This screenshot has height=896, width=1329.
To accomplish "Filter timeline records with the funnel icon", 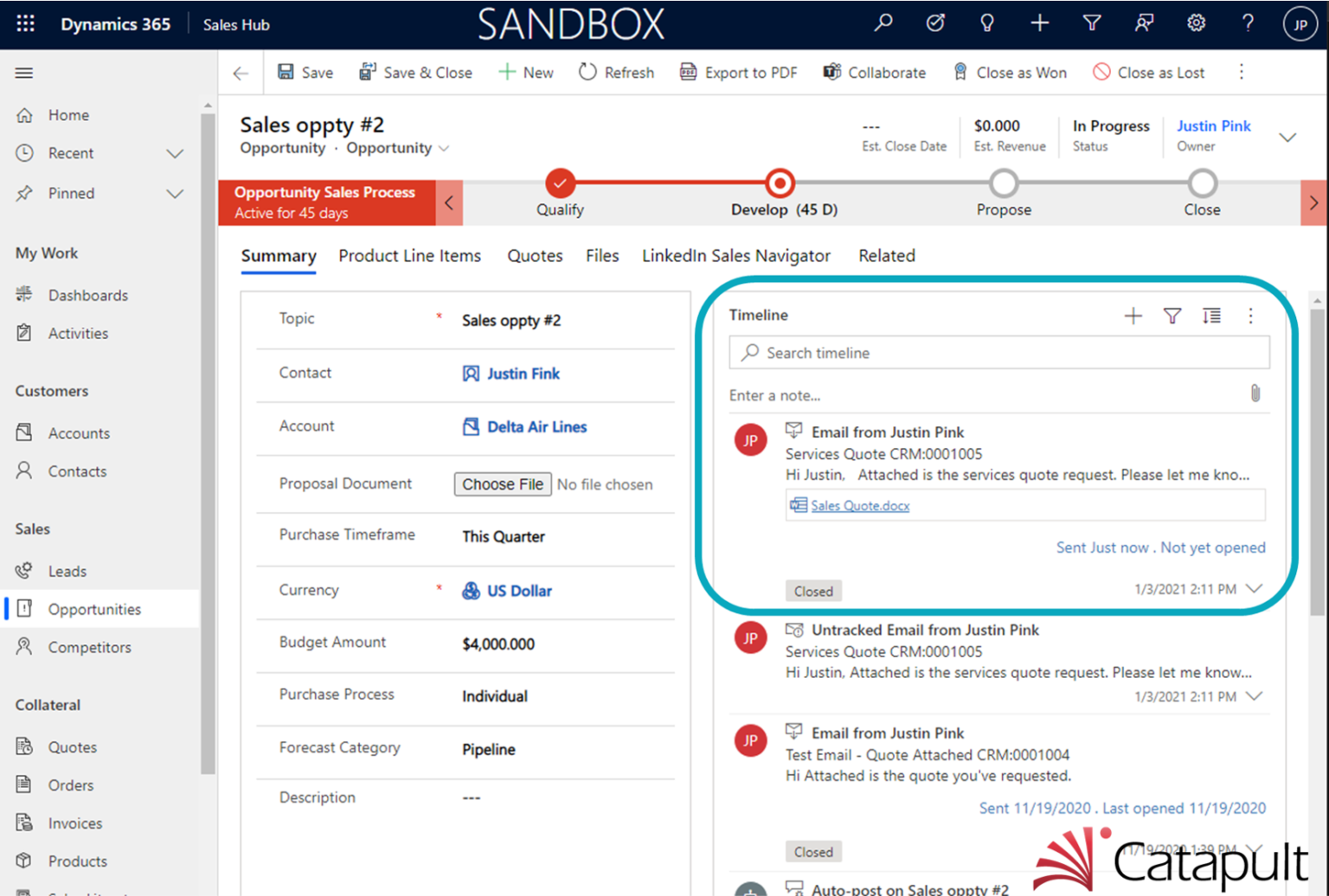I will tap(1172, 316).
